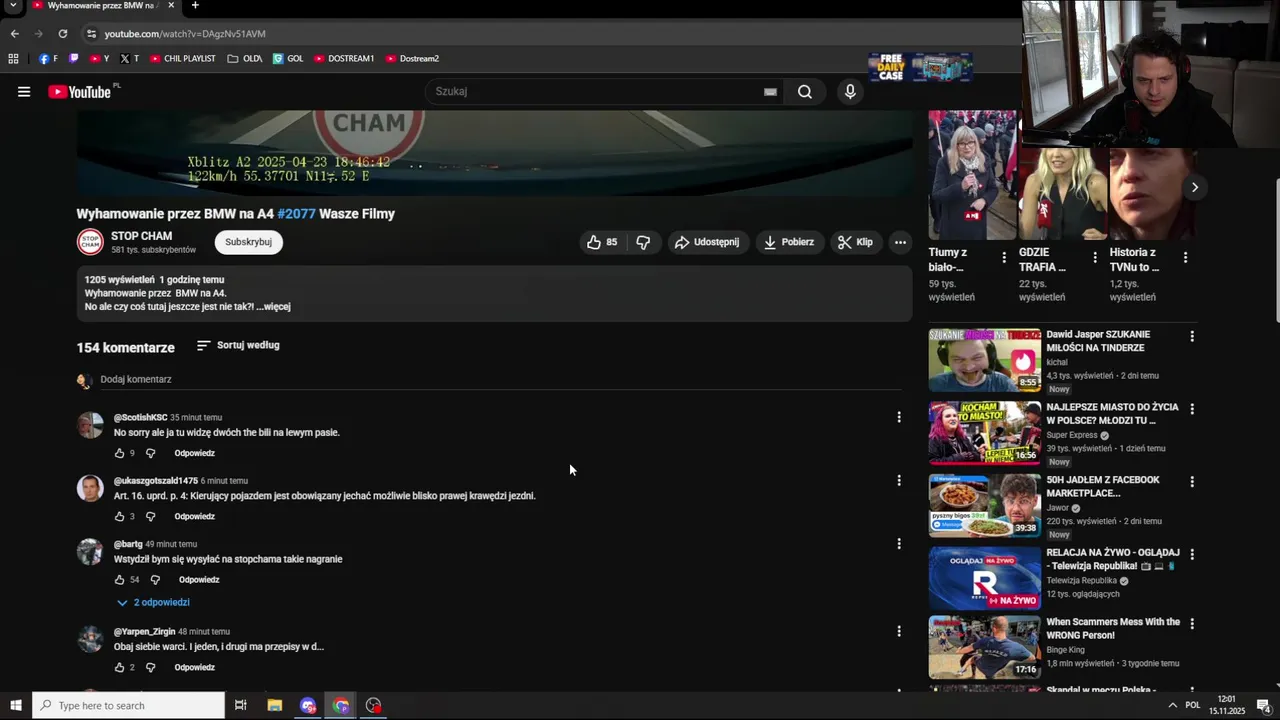
Task: Open options menu for @Yarpen_Zirgin comment
Action: (898, 631)
